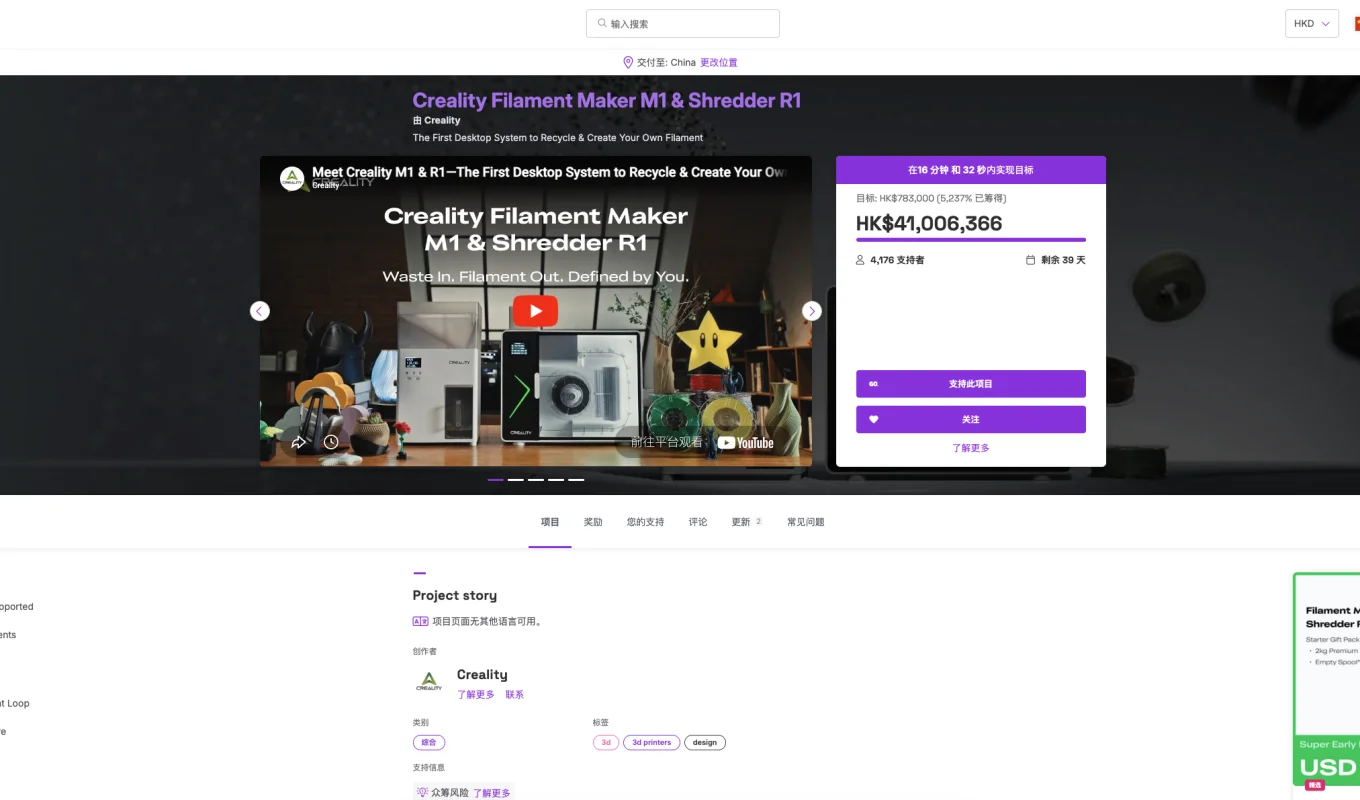Screen dimensions: 1360x800
Task: Select the second carousel pagination dot
Action: pyautogui.click(x=515, y=479)
